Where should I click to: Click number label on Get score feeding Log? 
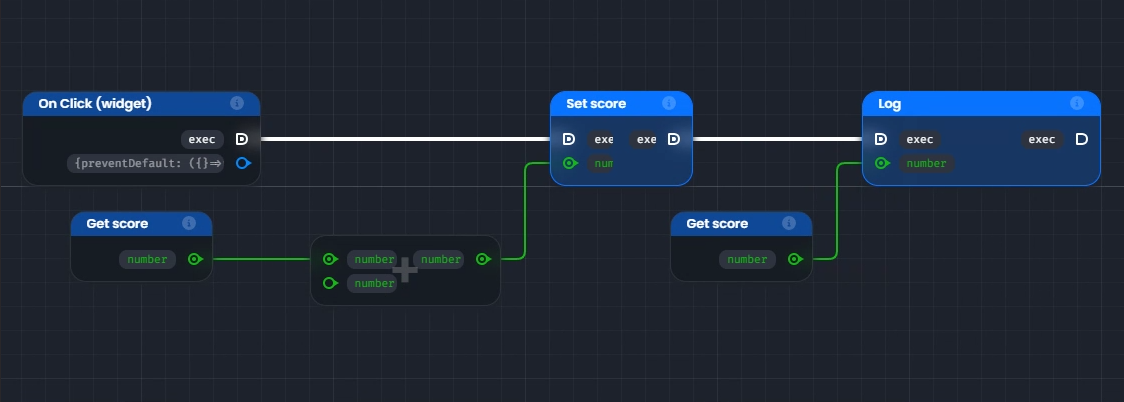748,259
